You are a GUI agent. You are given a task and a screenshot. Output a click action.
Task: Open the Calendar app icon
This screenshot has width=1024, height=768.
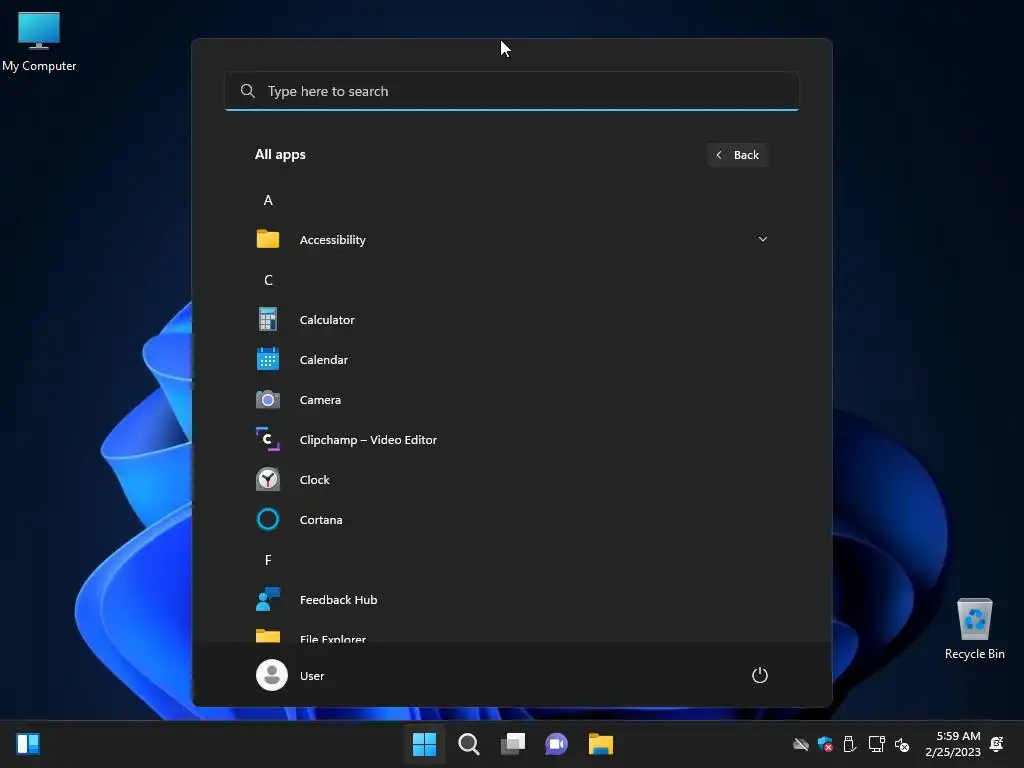tap(268, 359)
